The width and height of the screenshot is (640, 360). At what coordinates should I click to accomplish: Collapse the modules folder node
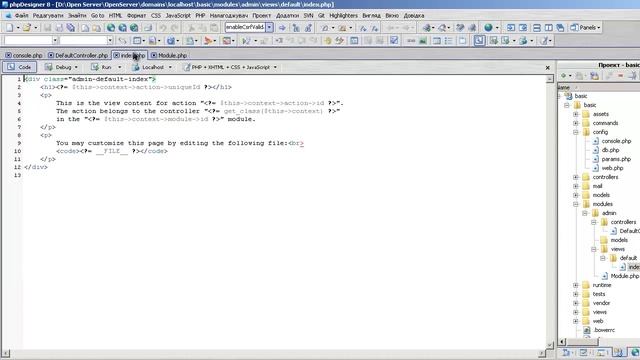(576, 204)
